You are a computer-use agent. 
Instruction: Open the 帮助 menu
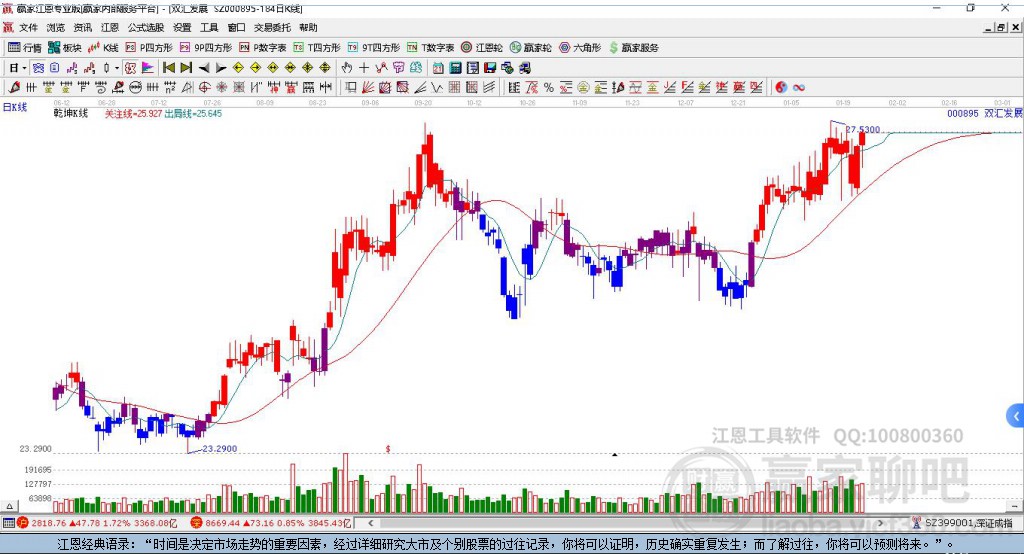(x=308, y=27)
